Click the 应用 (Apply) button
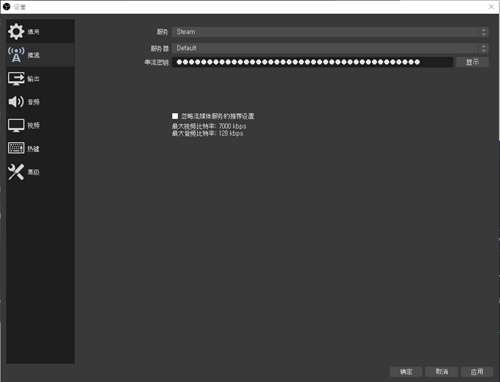Image resolution: width=500 pixels, height=382 pixels. tap(477, 372)
